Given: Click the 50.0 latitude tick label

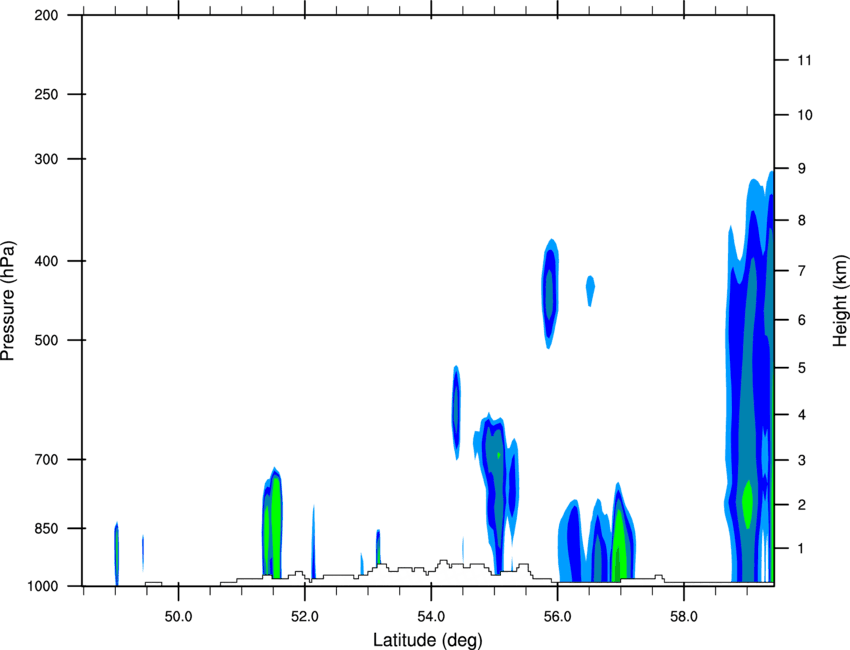Looking at the screenshot, I should pyautogui.click(x=178, y=617).
